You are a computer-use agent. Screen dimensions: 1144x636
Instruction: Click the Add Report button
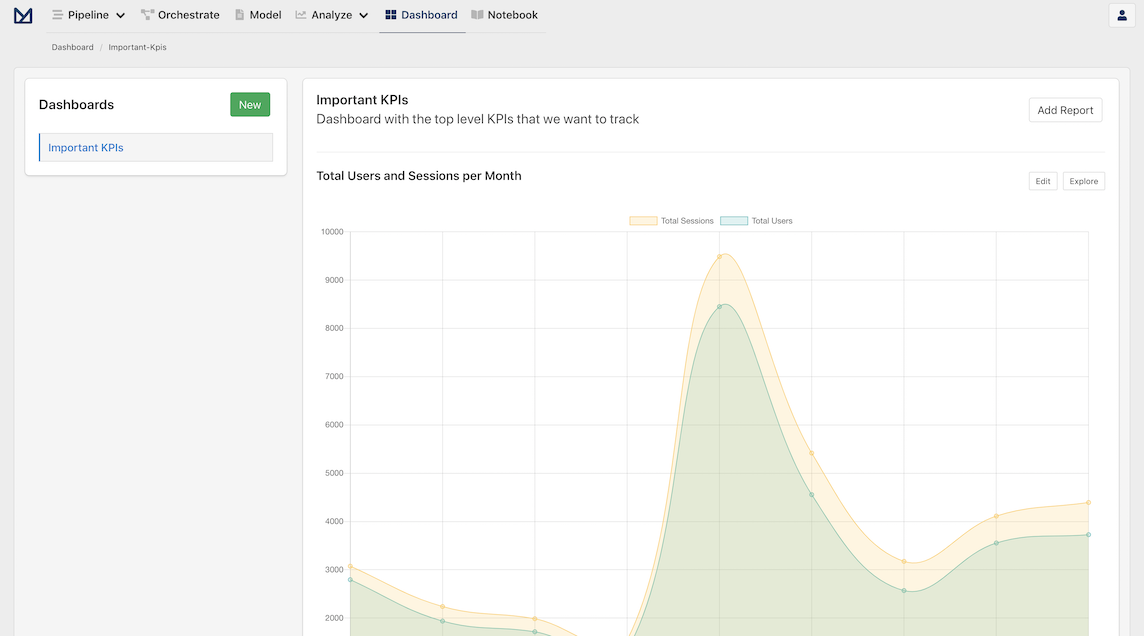tap(1065, 110)
